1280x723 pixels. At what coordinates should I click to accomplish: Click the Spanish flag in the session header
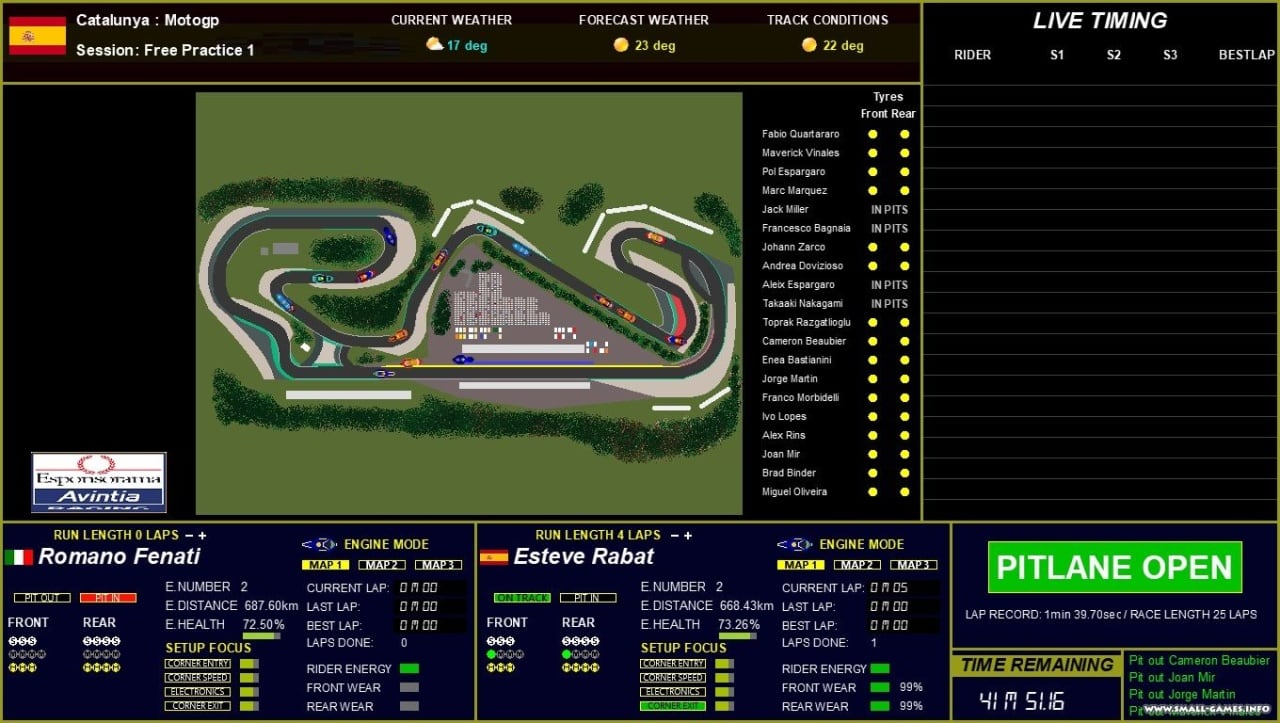tap(37, 36)
